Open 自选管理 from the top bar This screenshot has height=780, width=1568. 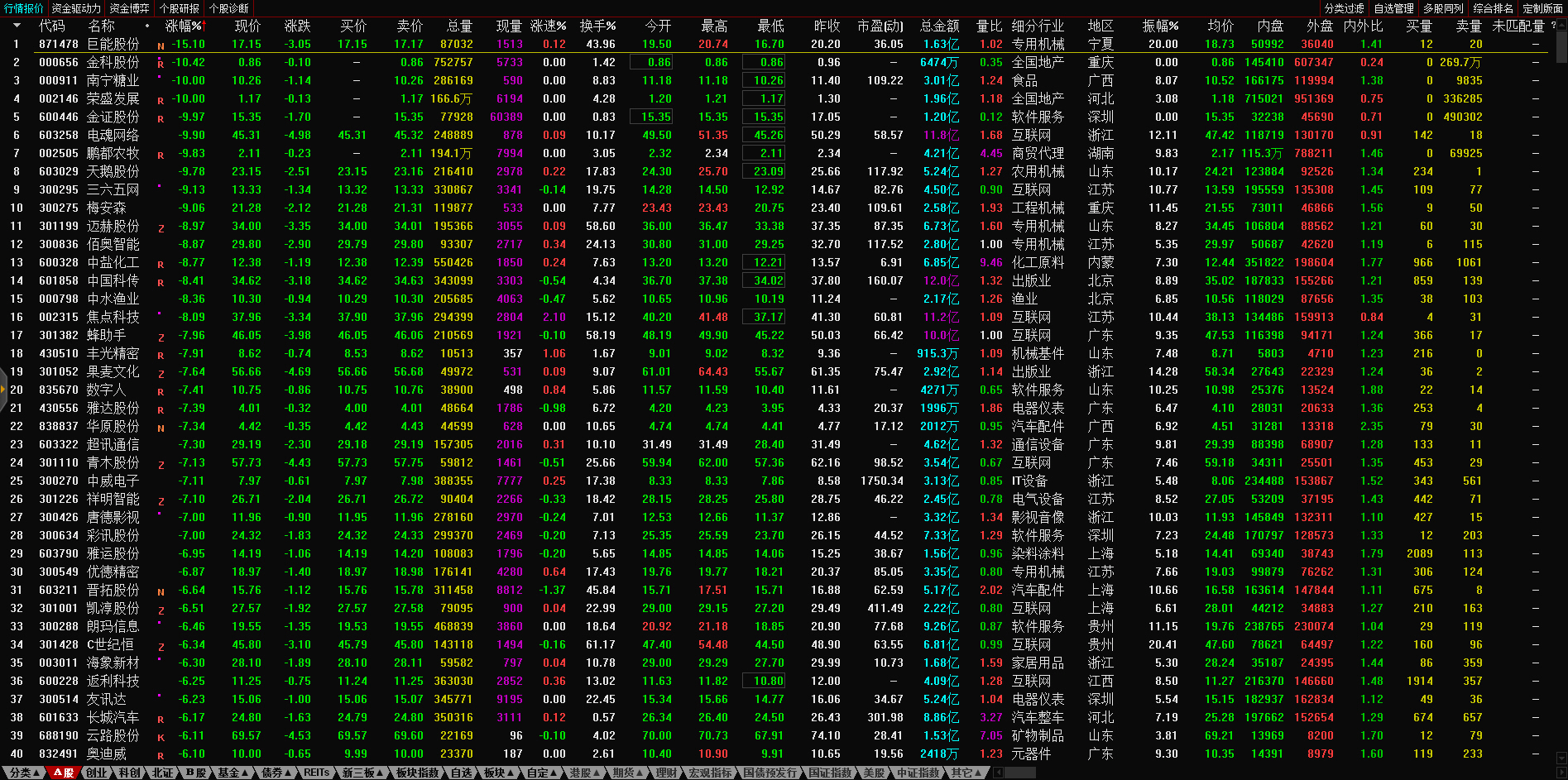click(x=1393, y=8)
